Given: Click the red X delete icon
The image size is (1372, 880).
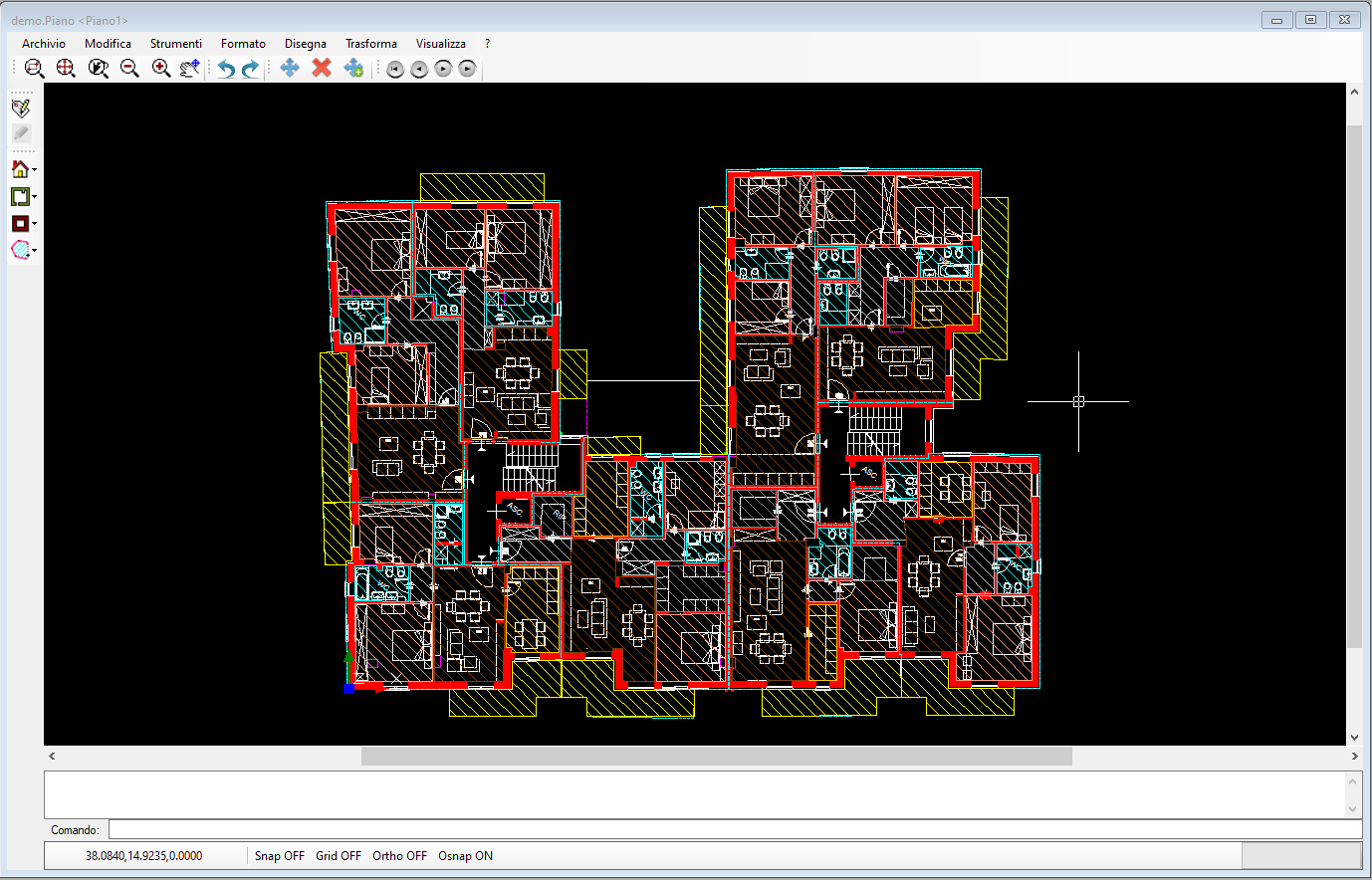Looking at the screenshot, I should coord(322,67).
